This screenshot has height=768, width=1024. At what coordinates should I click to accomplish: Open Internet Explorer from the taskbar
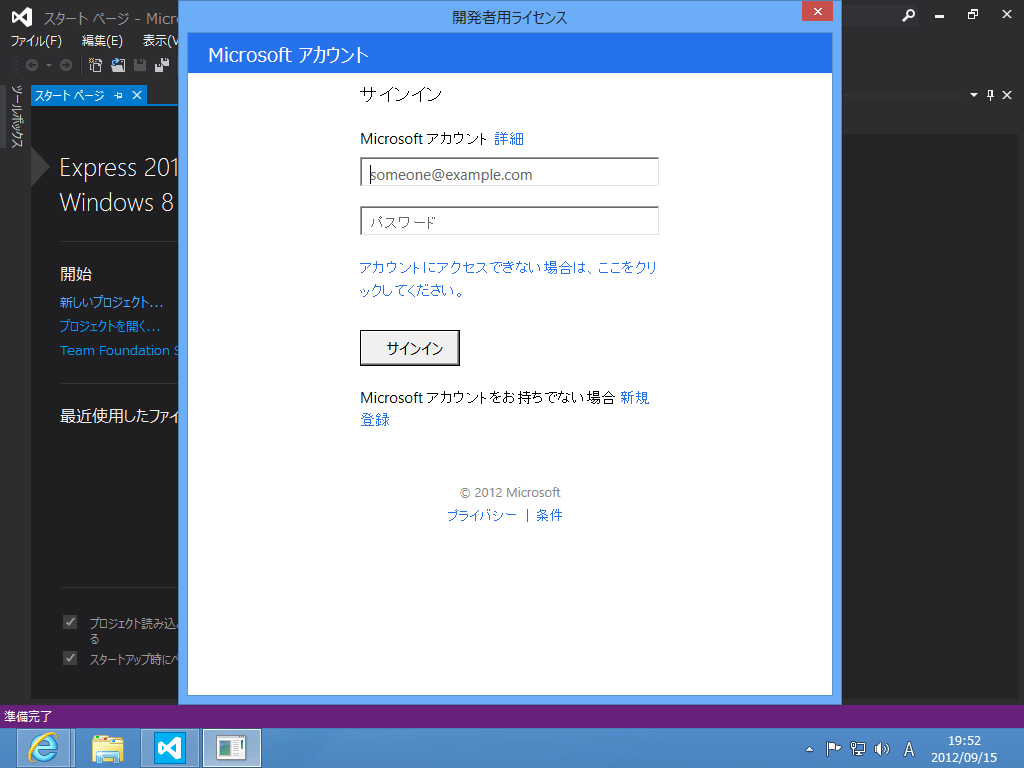pyautogui.click(x=44, y=748)
